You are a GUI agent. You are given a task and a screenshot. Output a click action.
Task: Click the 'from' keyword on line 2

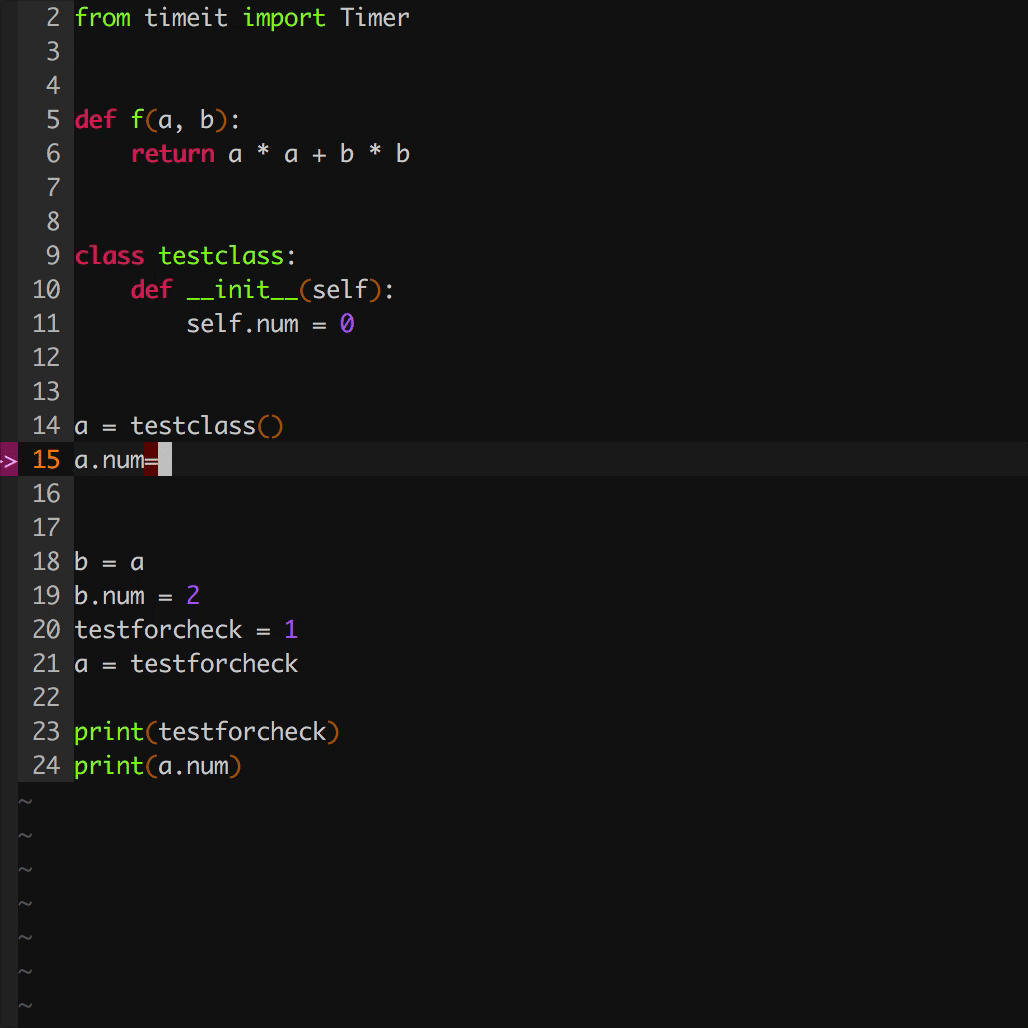click(x=102, y=18)
